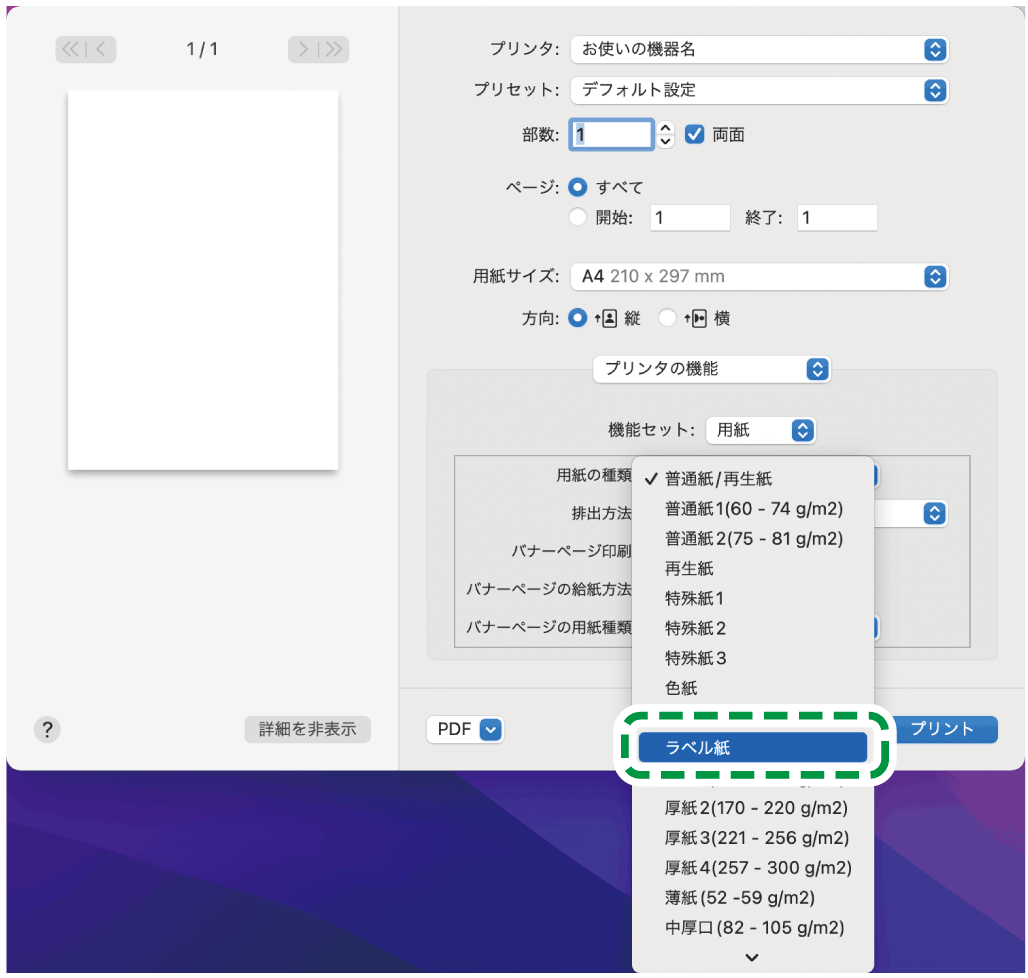
Task: Toggle the 両面 duplex checkbox
Action: [x=694, y=134]
